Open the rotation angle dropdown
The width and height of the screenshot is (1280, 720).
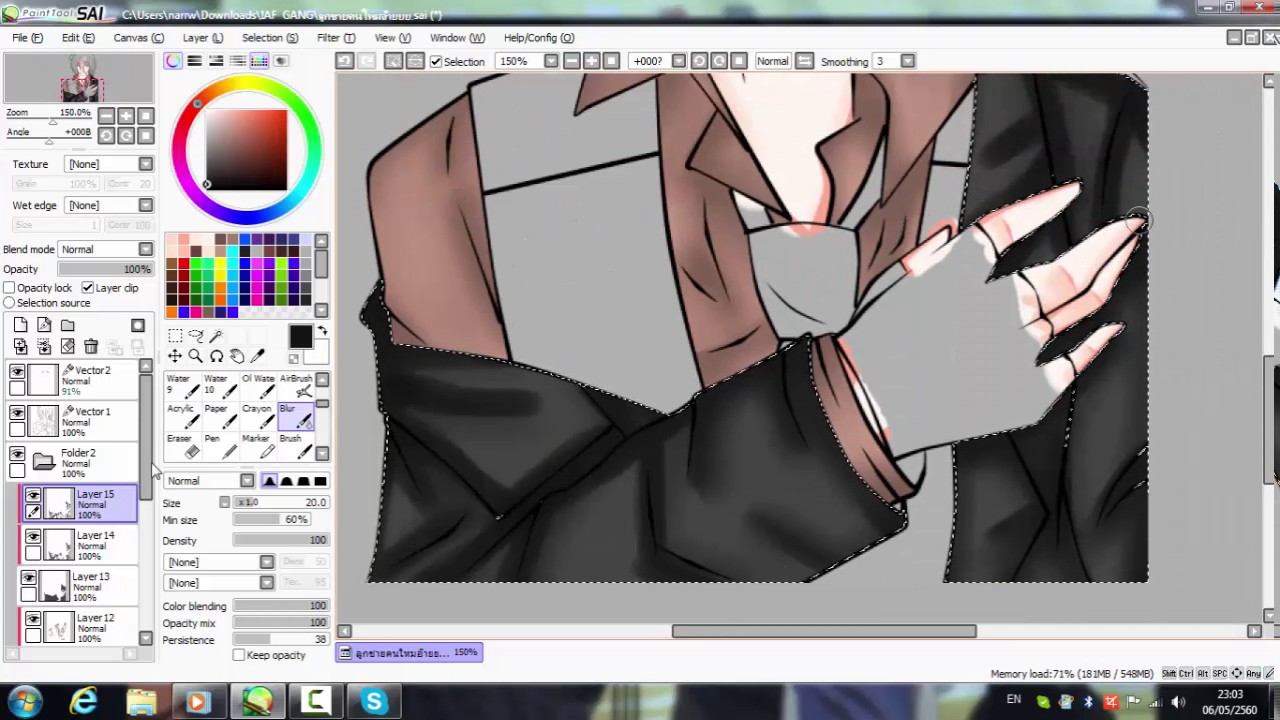coord(679,61)
